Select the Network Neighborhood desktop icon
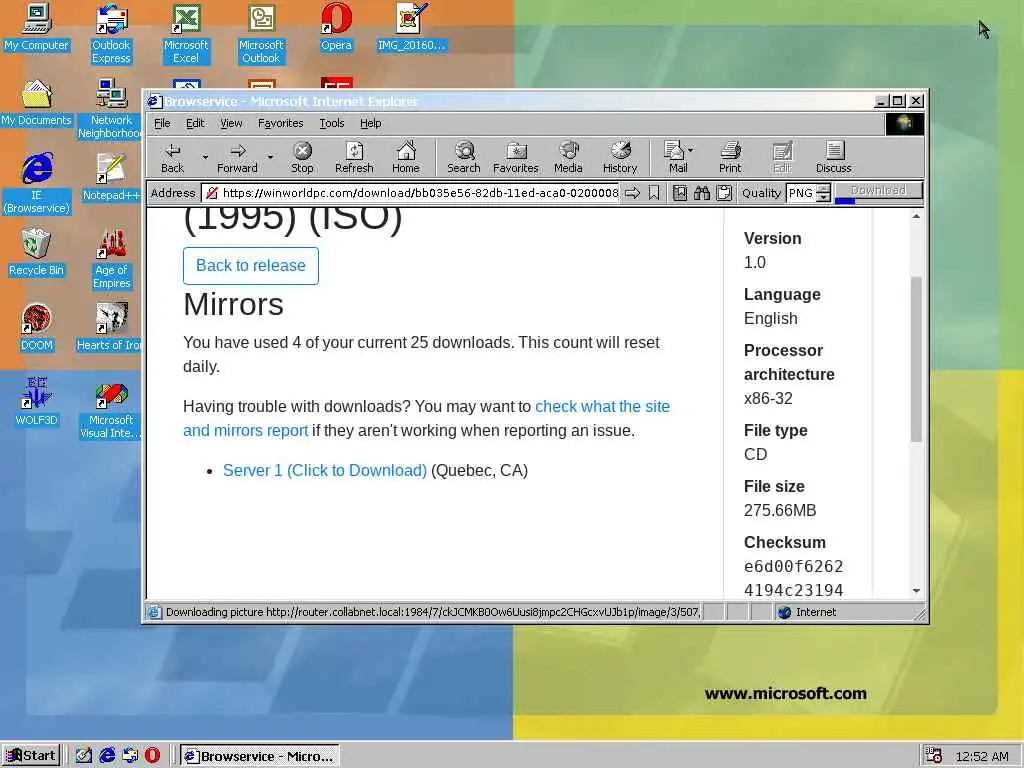This screenshot has height=768, width=1024. pos(110,108)
